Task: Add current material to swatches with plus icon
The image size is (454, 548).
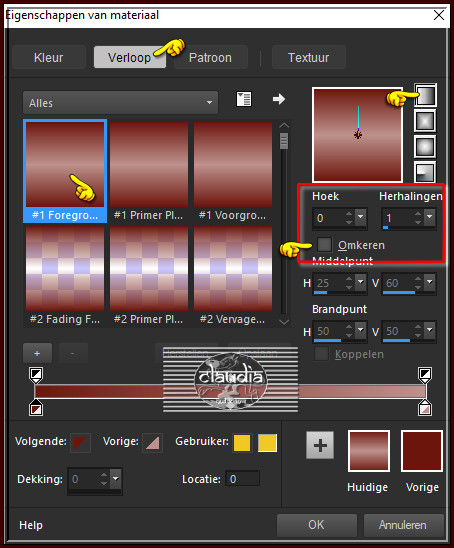Action: pos(320,445)
